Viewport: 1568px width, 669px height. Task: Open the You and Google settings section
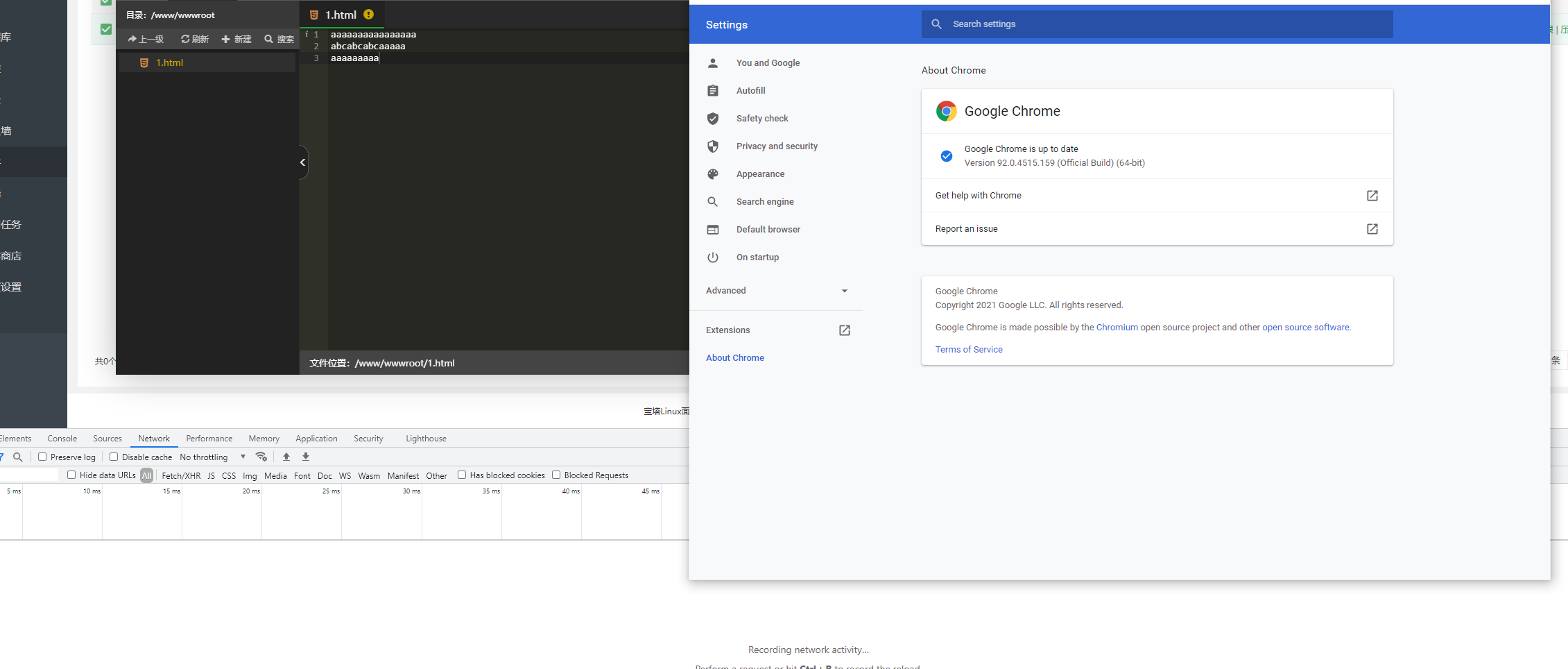[768, 62]
